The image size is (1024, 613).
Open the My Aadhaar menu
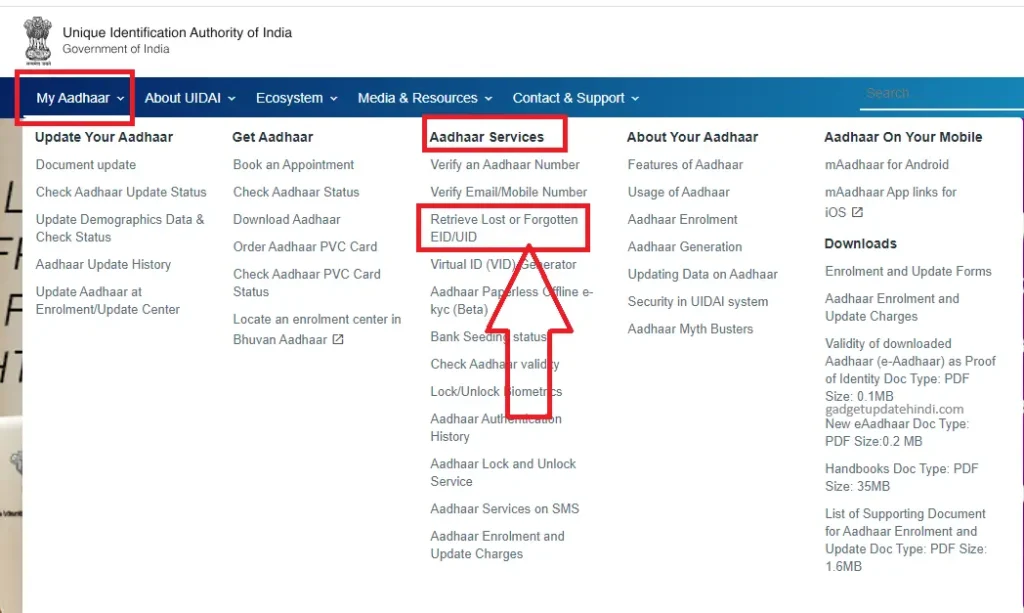click(x=74, y=97)
